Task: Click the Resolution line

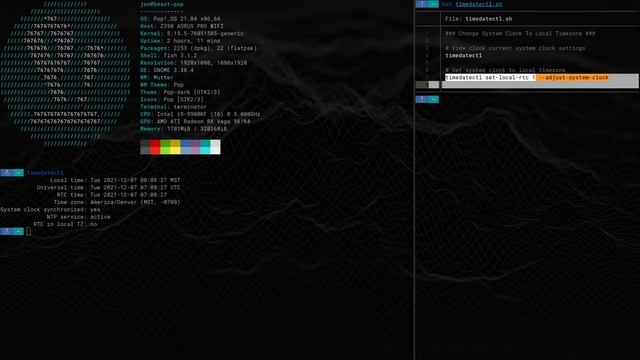Action: click(193, 63)
